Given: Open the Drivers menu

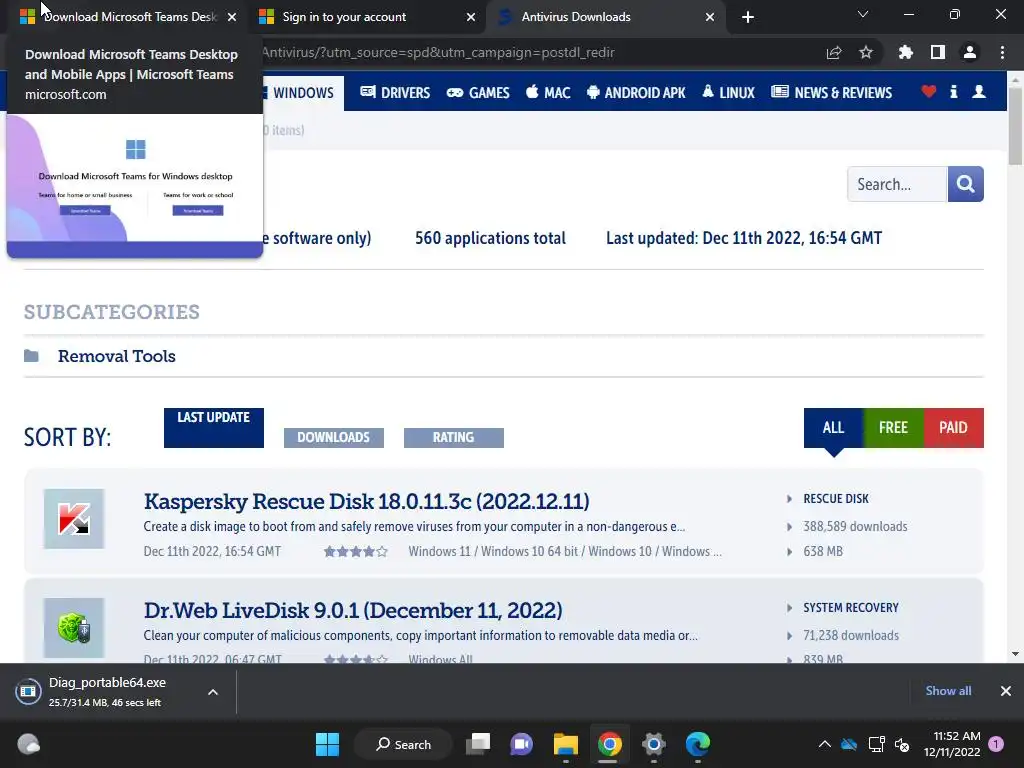Looking at the screenshot, I should click(395, 93).
